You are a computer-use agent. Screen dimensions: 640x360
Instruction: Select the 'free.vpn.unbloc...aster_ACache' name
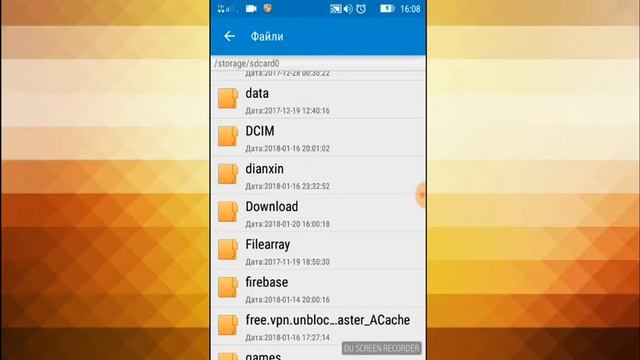pyautogui.click(x=328, y=320)
